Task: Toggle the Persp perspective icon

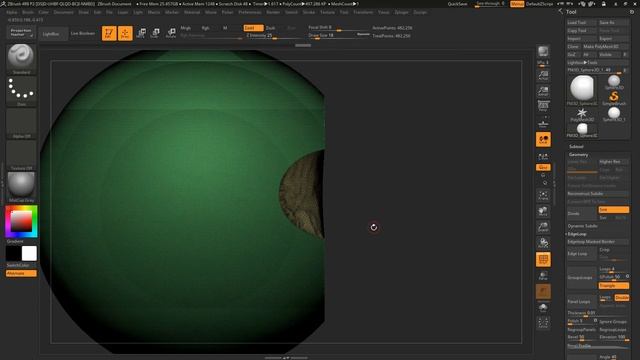Action: [x=543, y=107]
